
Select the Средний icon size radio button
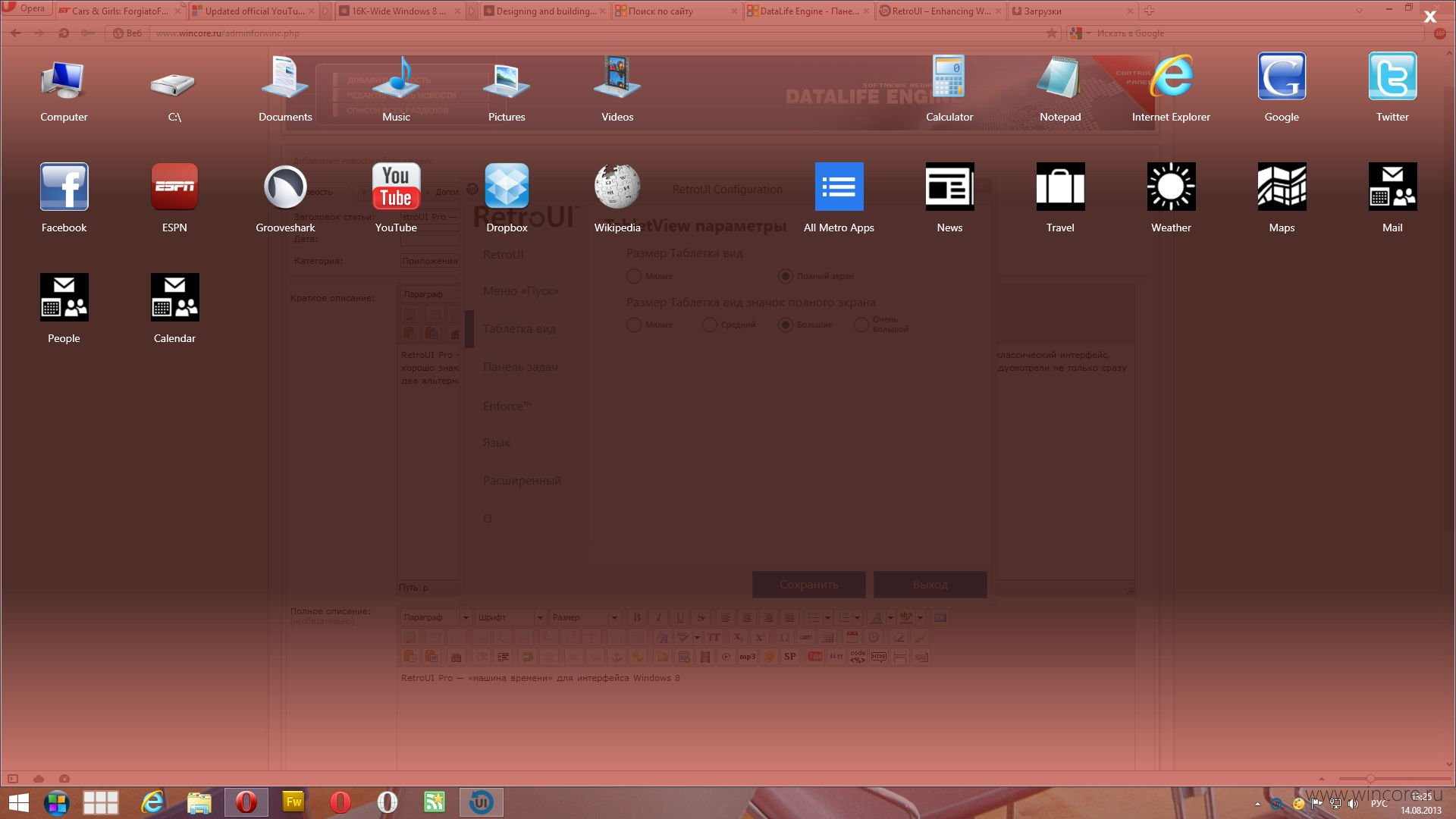click(x=710, y=325)
